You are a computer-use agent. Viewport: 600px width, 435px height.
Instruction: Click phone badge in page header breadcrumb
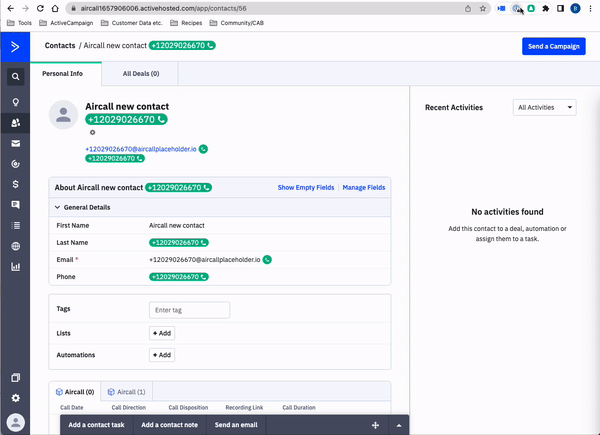[182, 46]
